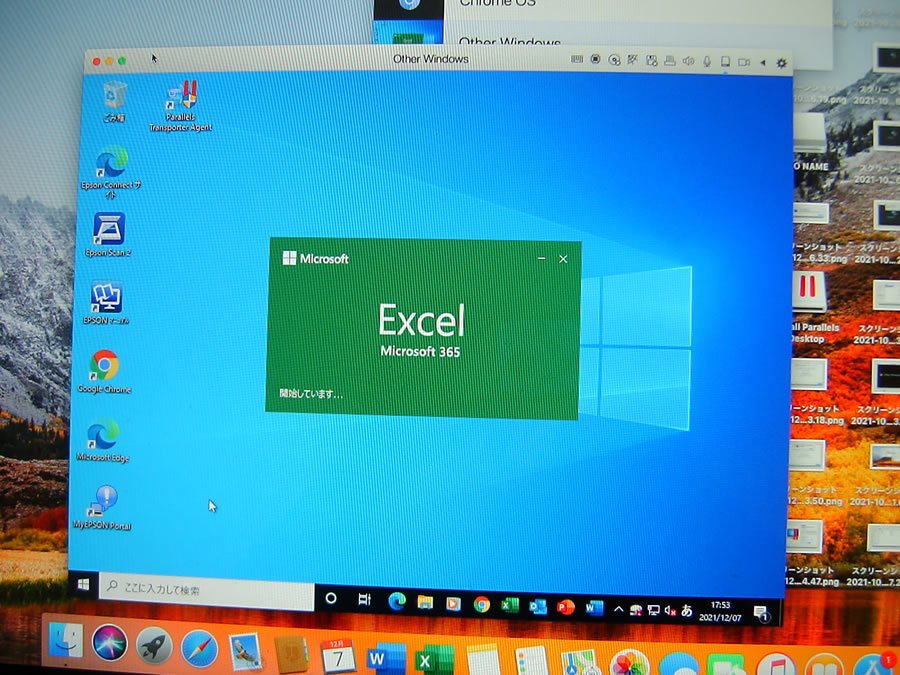Open Finder in the macOS Dock

66,640
